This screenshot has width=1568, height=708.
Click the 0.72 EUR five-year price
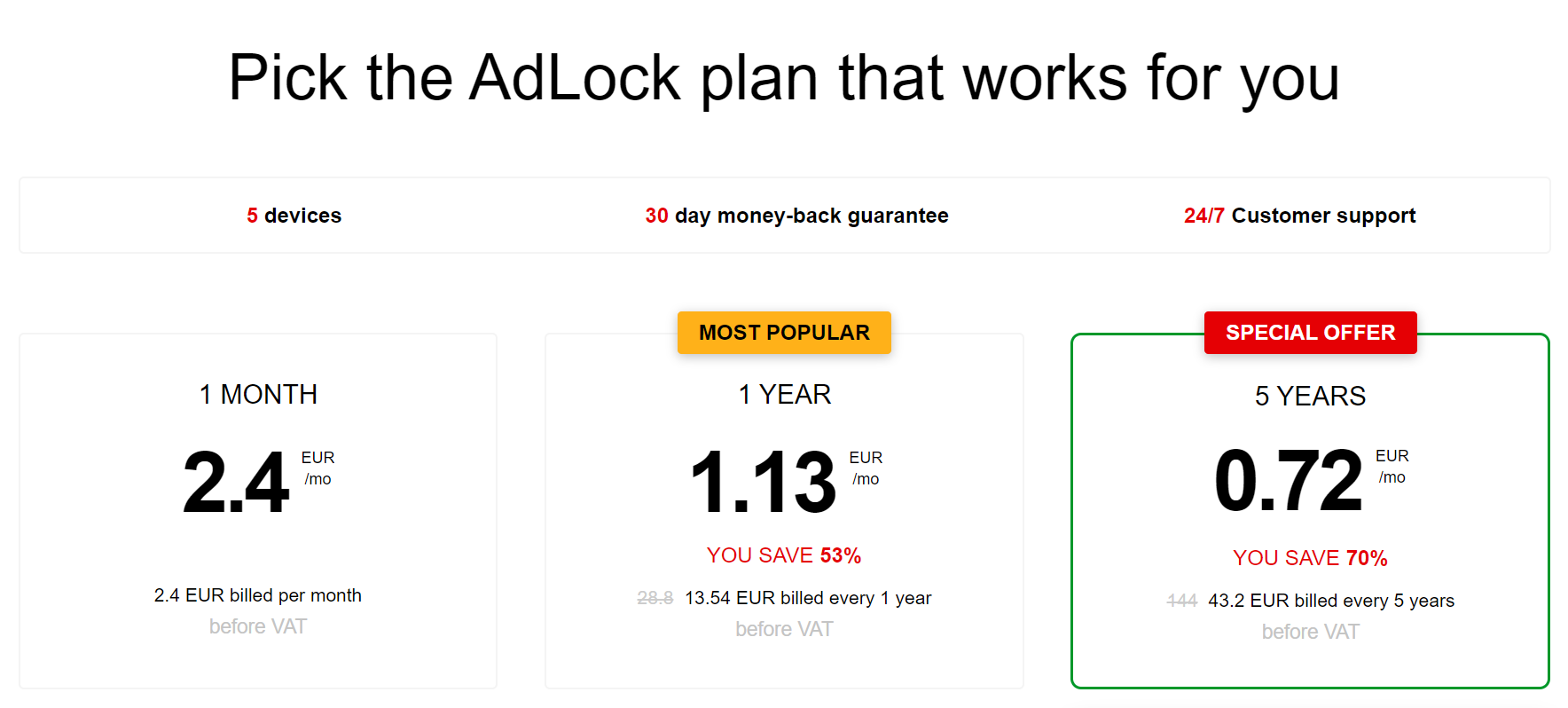pos(1289,481)
